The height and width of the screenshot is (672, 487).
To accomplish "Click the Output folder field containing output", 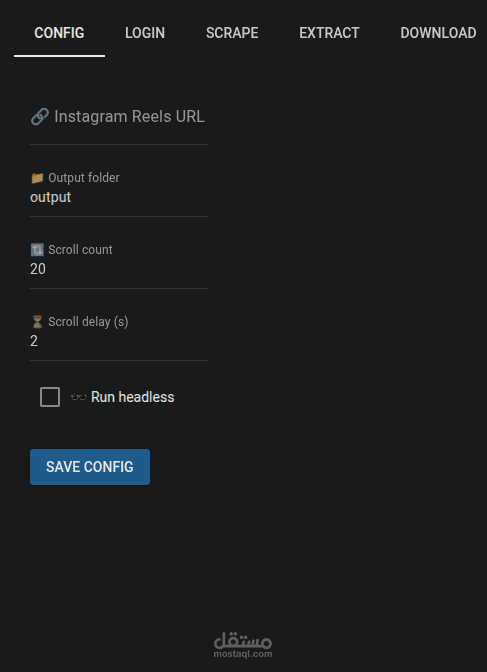I will tap(119, 193).
